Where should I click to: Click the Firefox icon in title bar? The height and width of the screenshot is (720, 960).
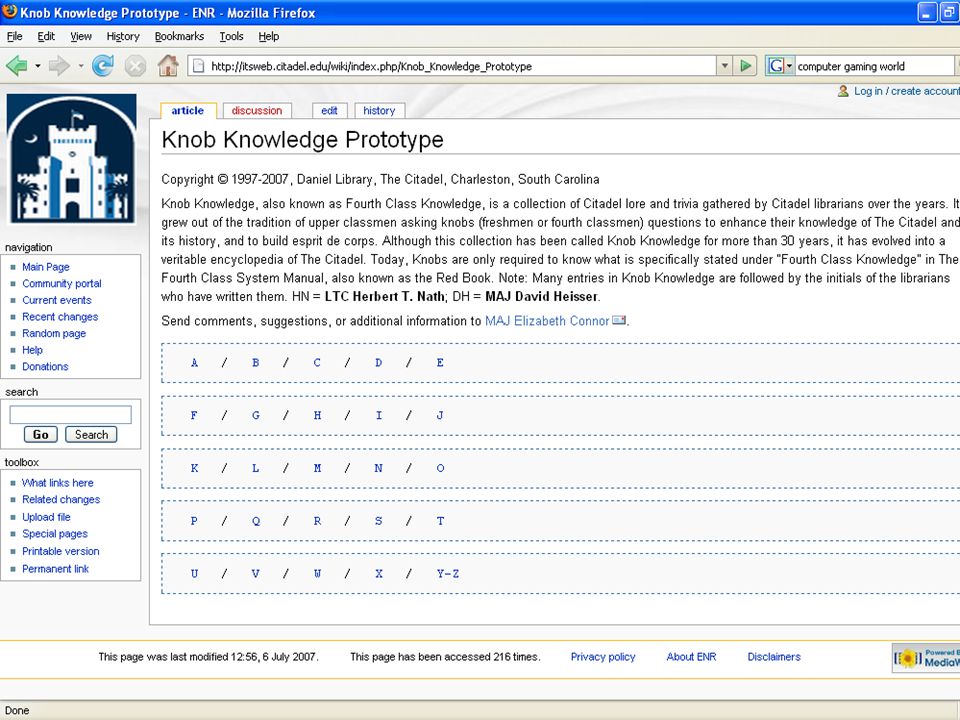tap(9, 11)
